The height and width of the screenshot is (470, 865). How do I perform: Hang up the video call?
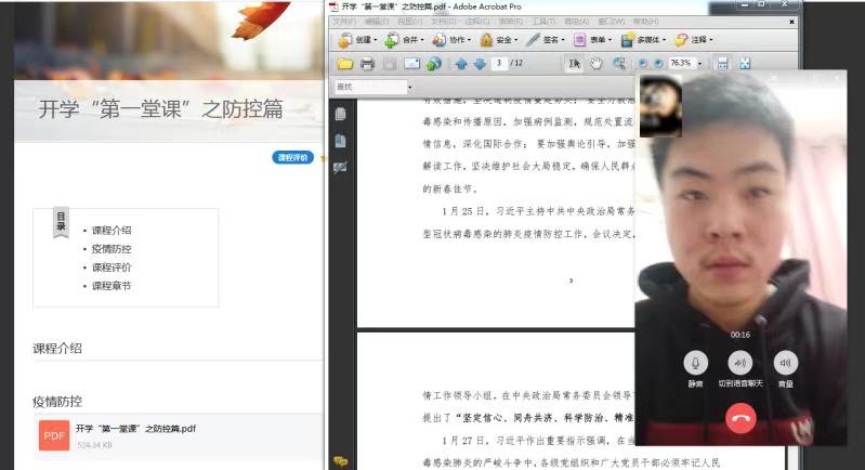(x=740, y=419)
